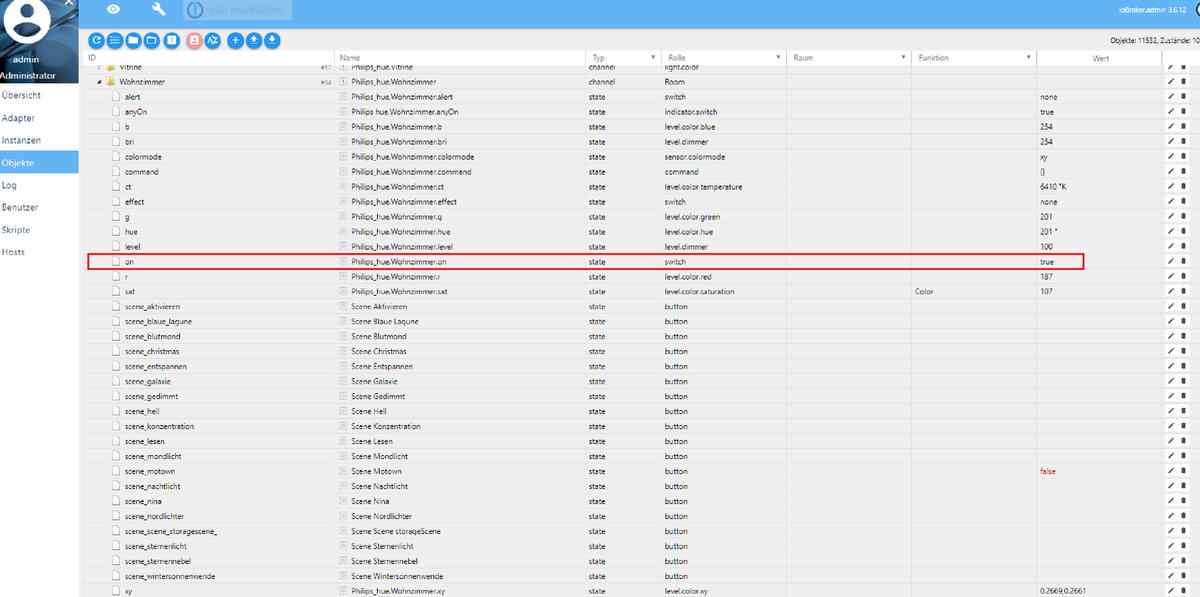Open the Rolle column filter dropdown
This screenshot has height=597, width=1200.
point(778,59)
